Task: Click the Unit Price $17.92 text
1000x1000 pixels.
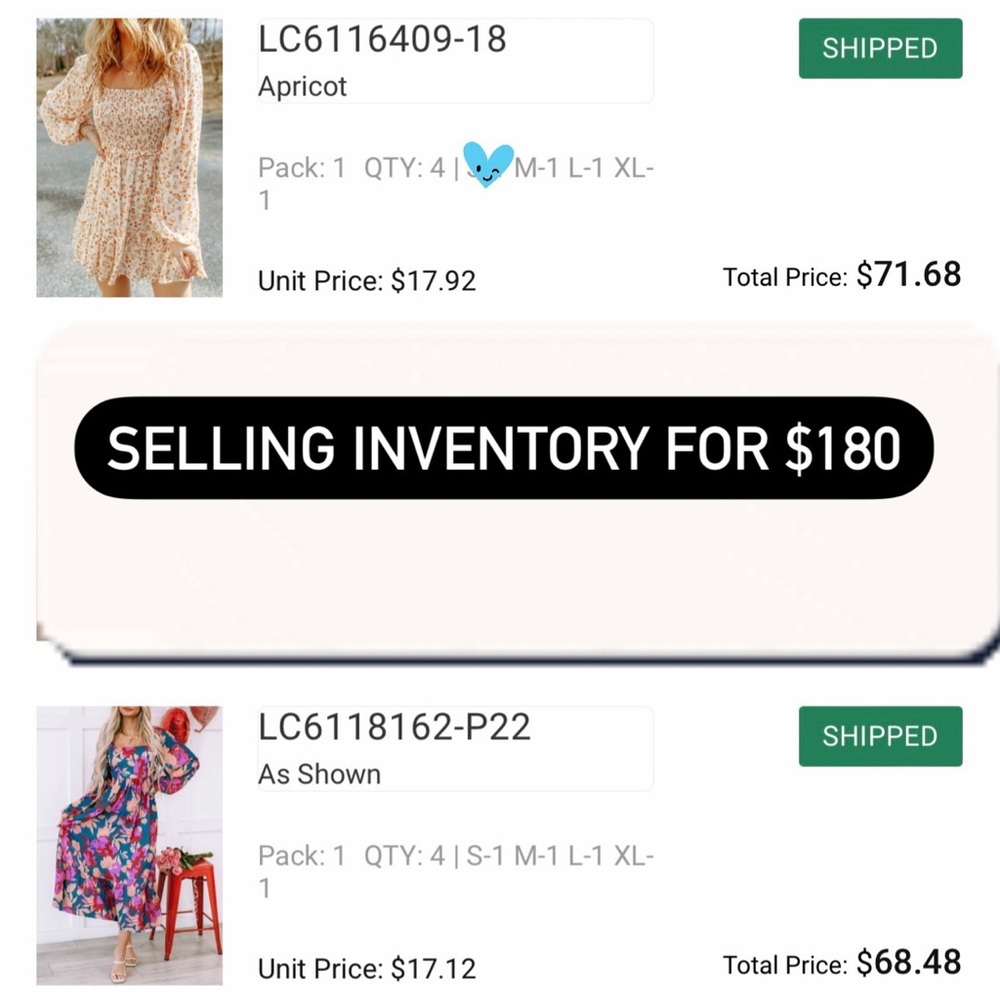Action: (366, 281)
